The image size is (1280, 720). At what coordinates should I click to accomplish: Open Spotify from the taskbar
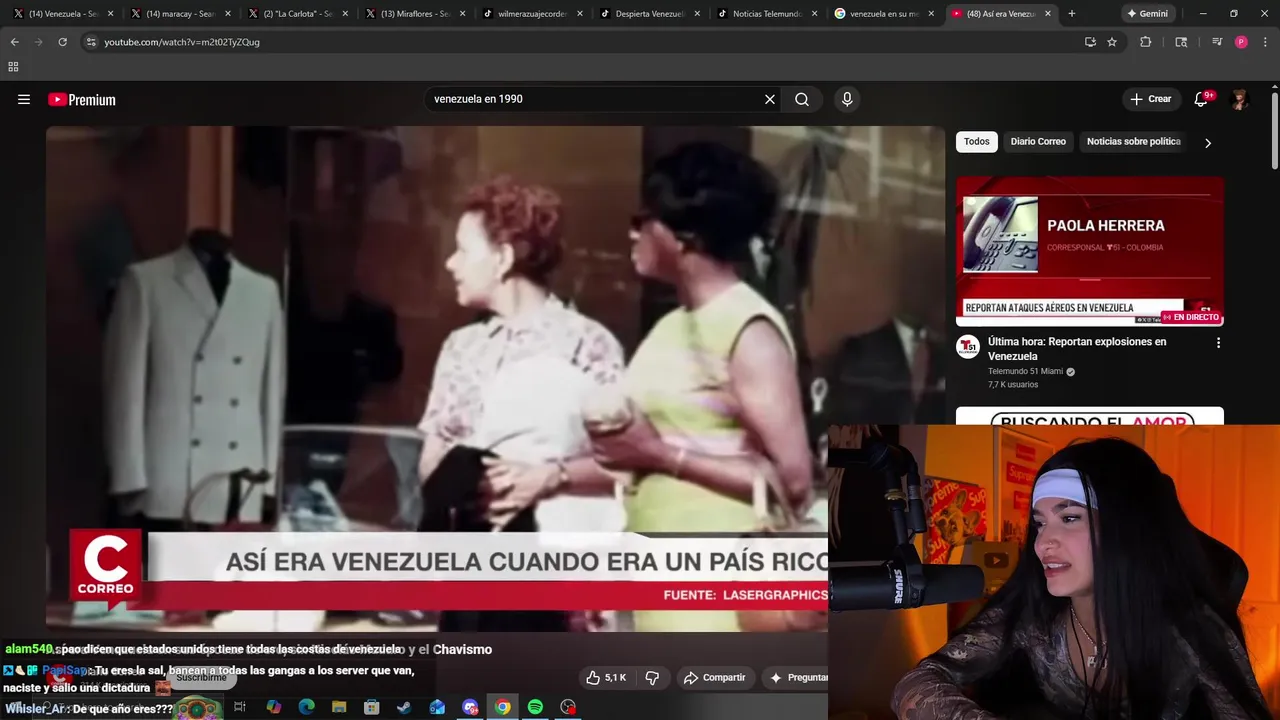(535, 707)
